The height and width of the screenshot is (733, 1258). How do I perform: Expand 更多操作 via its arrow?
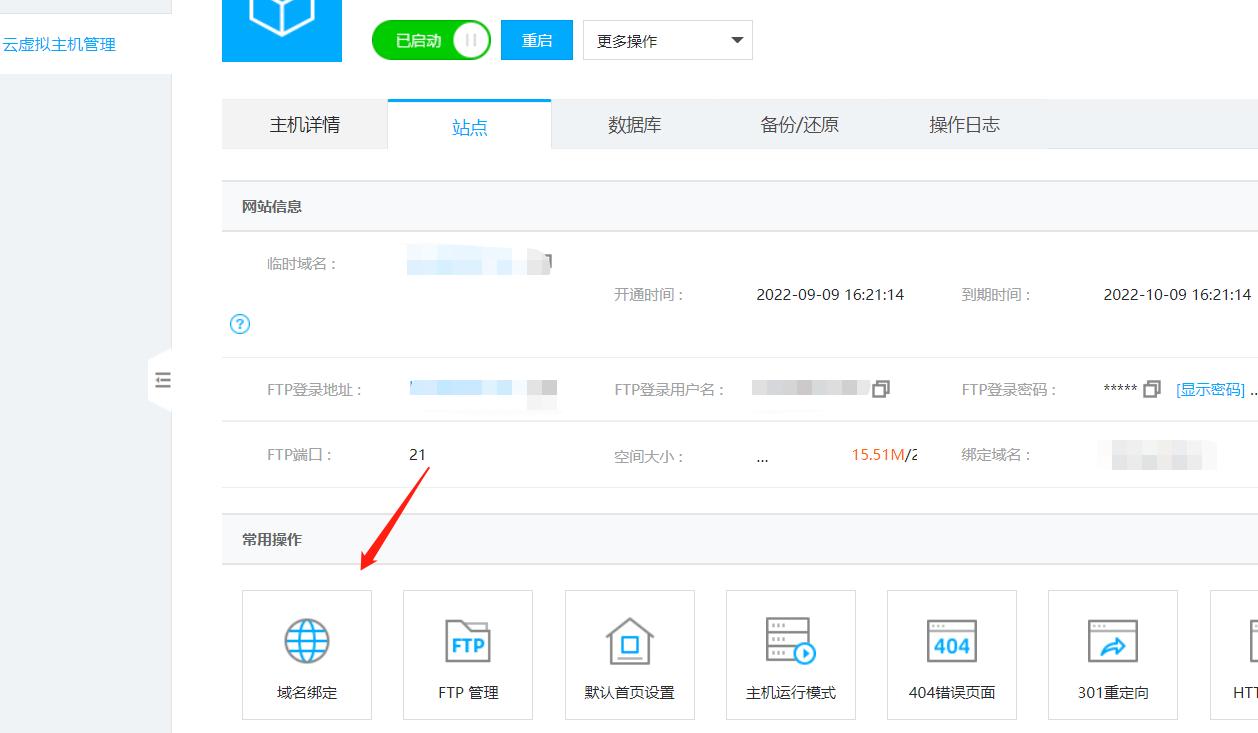(736, 40)
